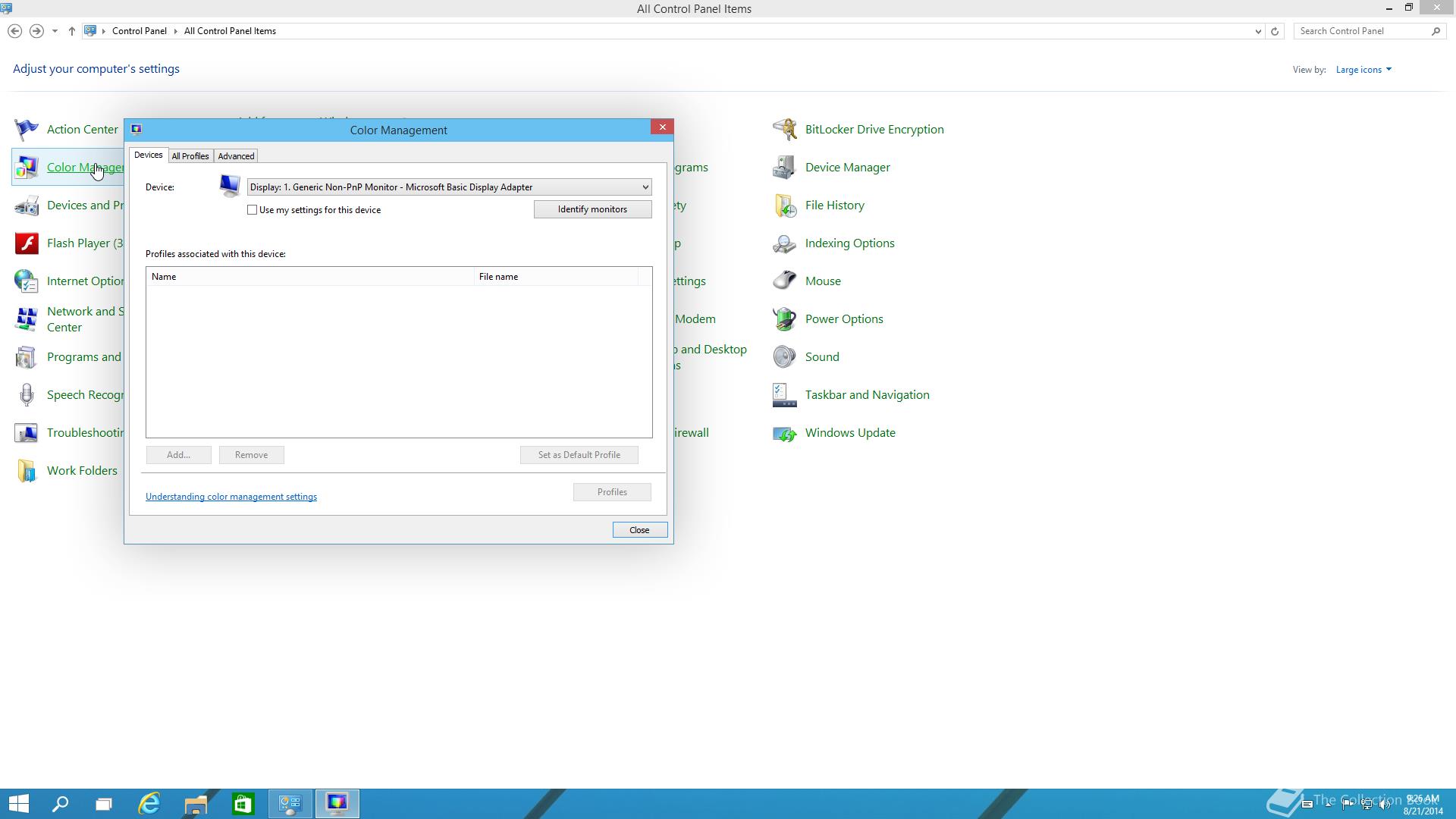Click the Name column header

310,277
